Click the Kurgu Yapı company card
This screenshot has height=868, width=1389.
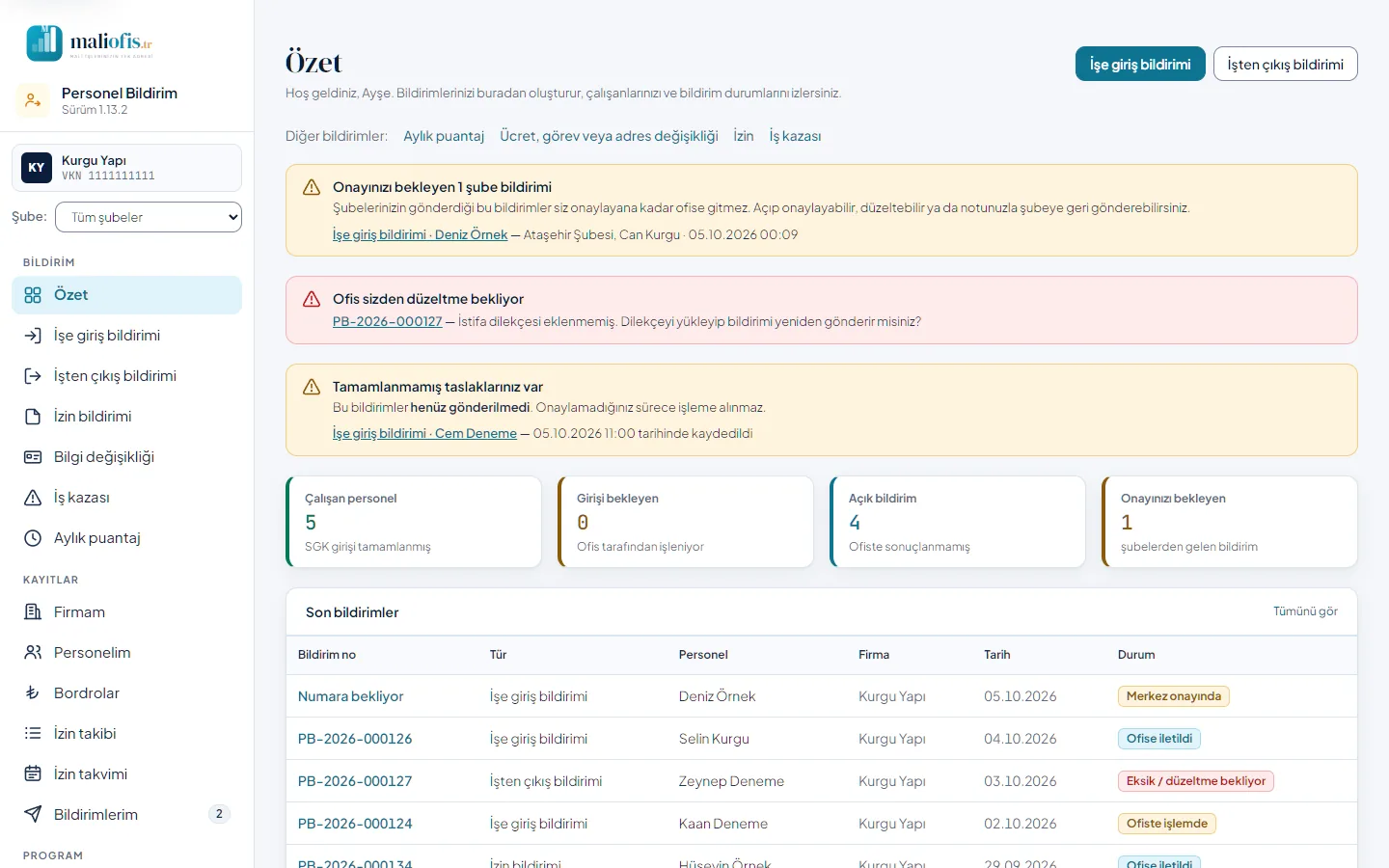[x=126, y=168]
